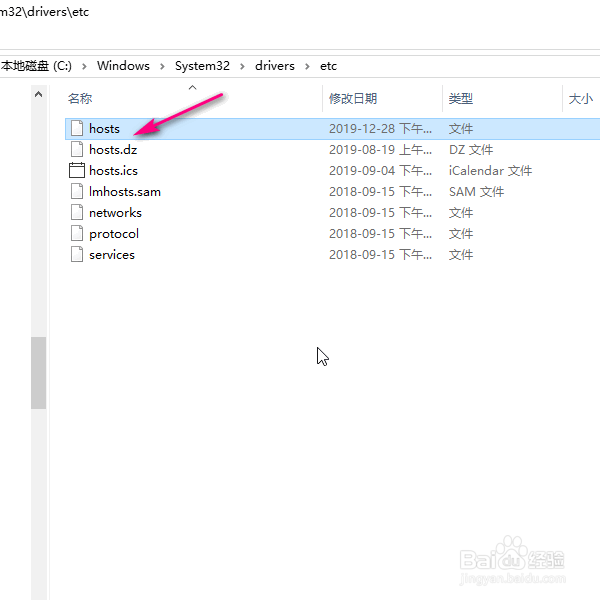This screenshot has width=600, height=600.
Task: Expand chevron after System32 breadcrumb
Action: [242, 67]
